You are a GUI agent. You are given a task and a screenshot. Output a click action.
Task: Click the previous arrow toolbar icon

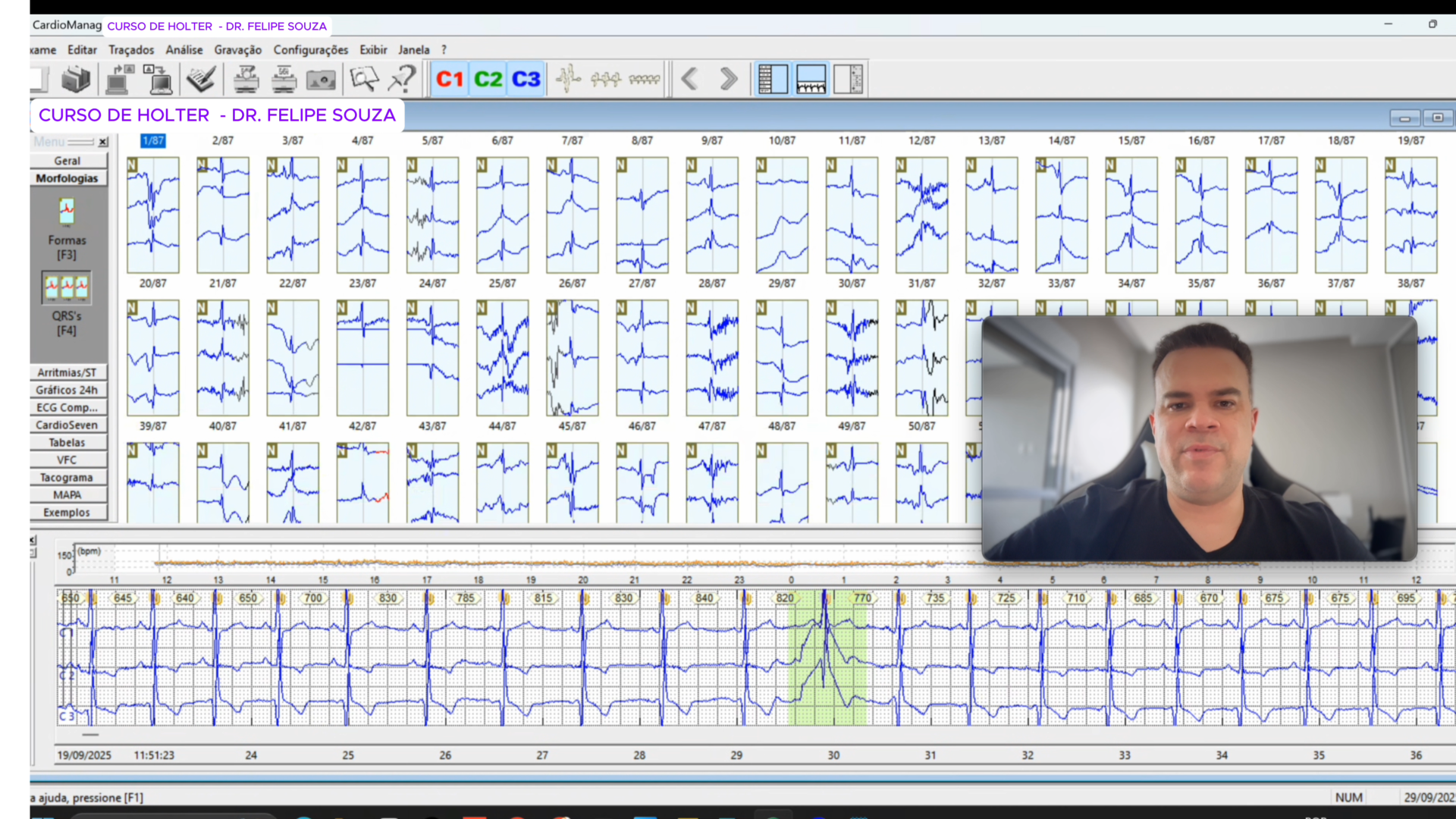tap(689, 79)
